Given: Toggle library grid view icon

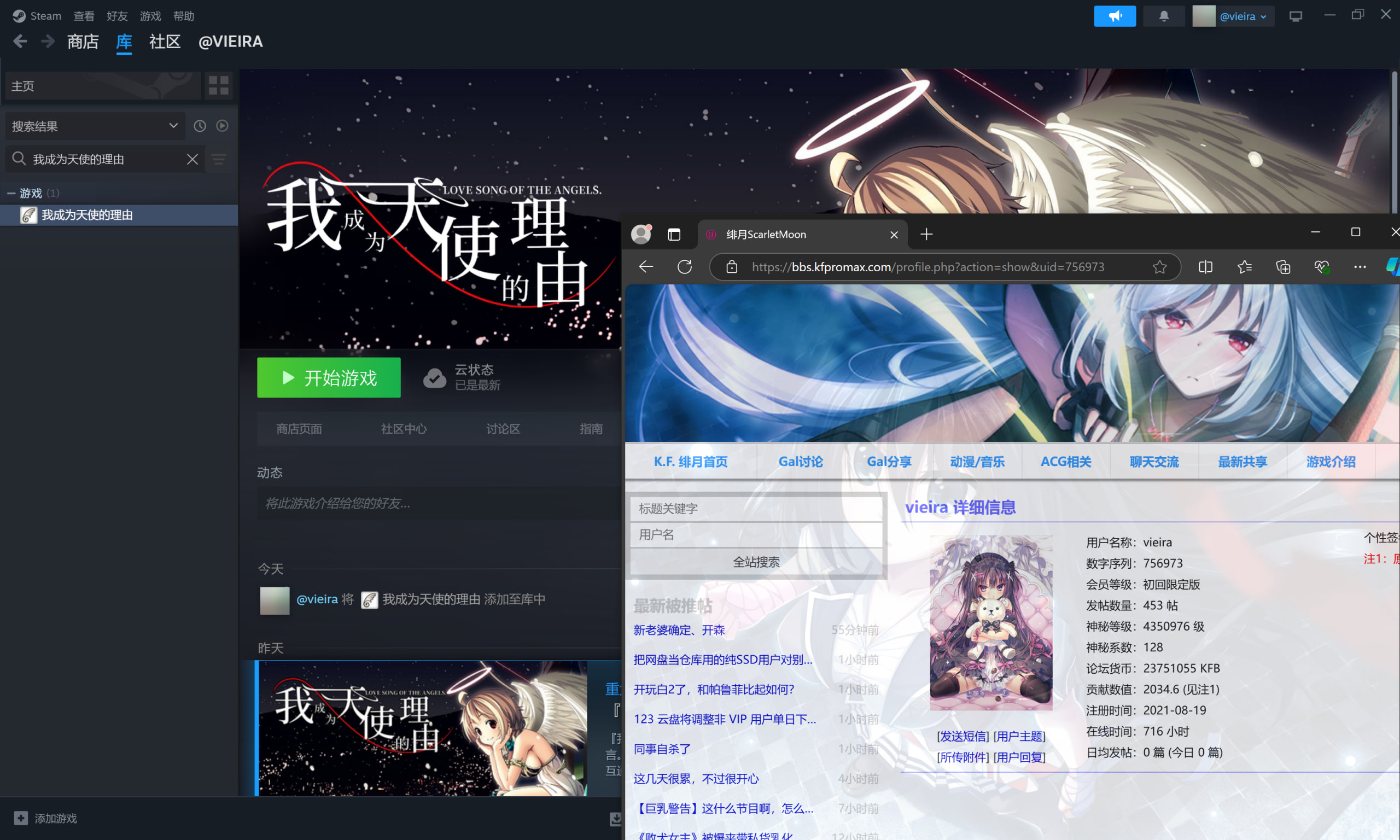Looking at the screenshot, I should 218,85.
